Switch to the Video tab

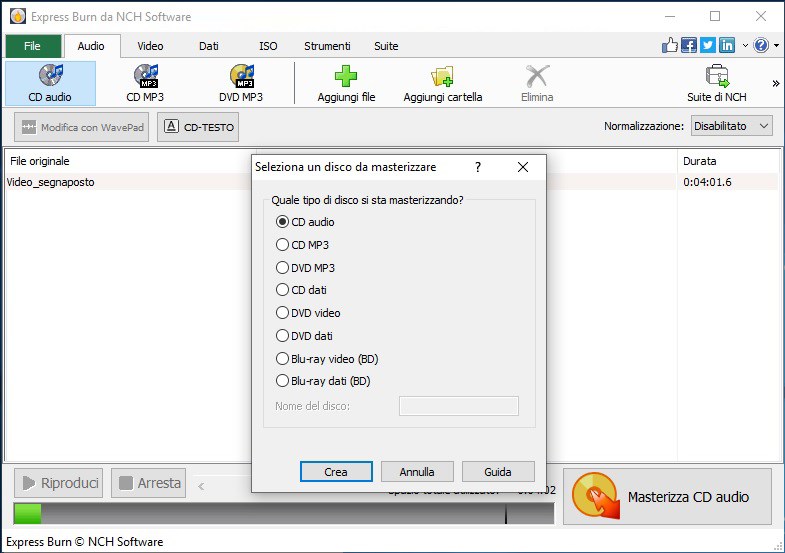tap(150, 46)
